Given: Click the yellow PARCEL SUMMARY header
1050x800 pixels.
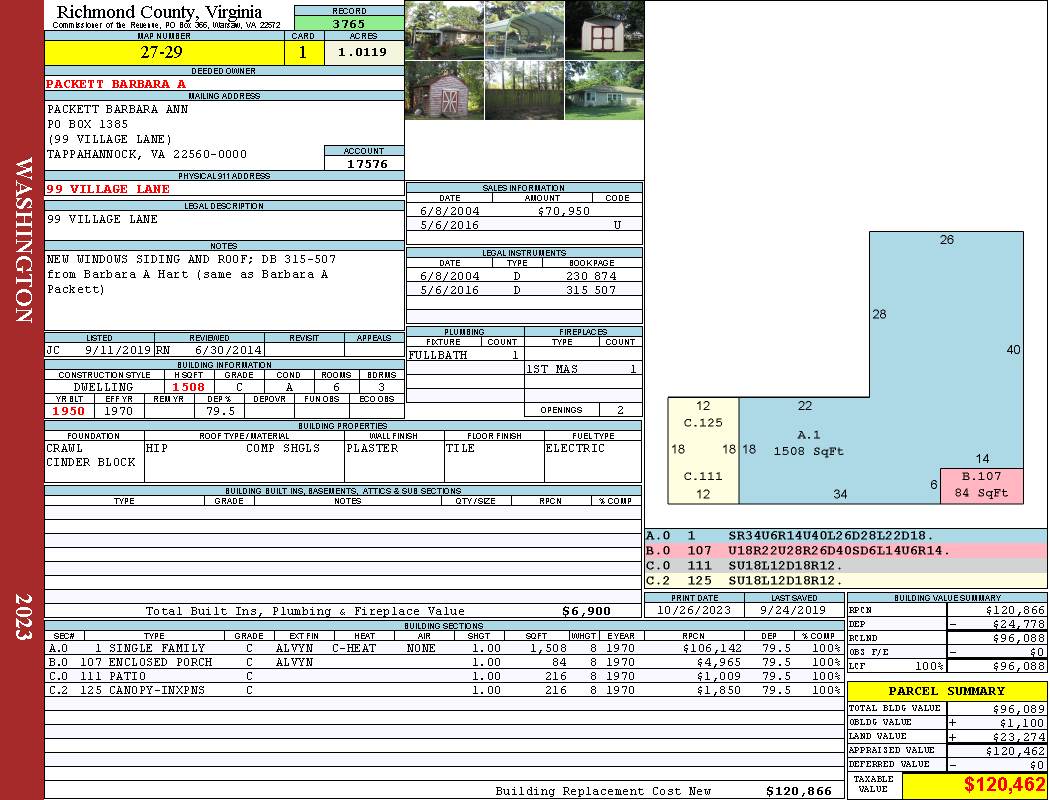Looking at the screenshot, I should (x=947, y=691).
